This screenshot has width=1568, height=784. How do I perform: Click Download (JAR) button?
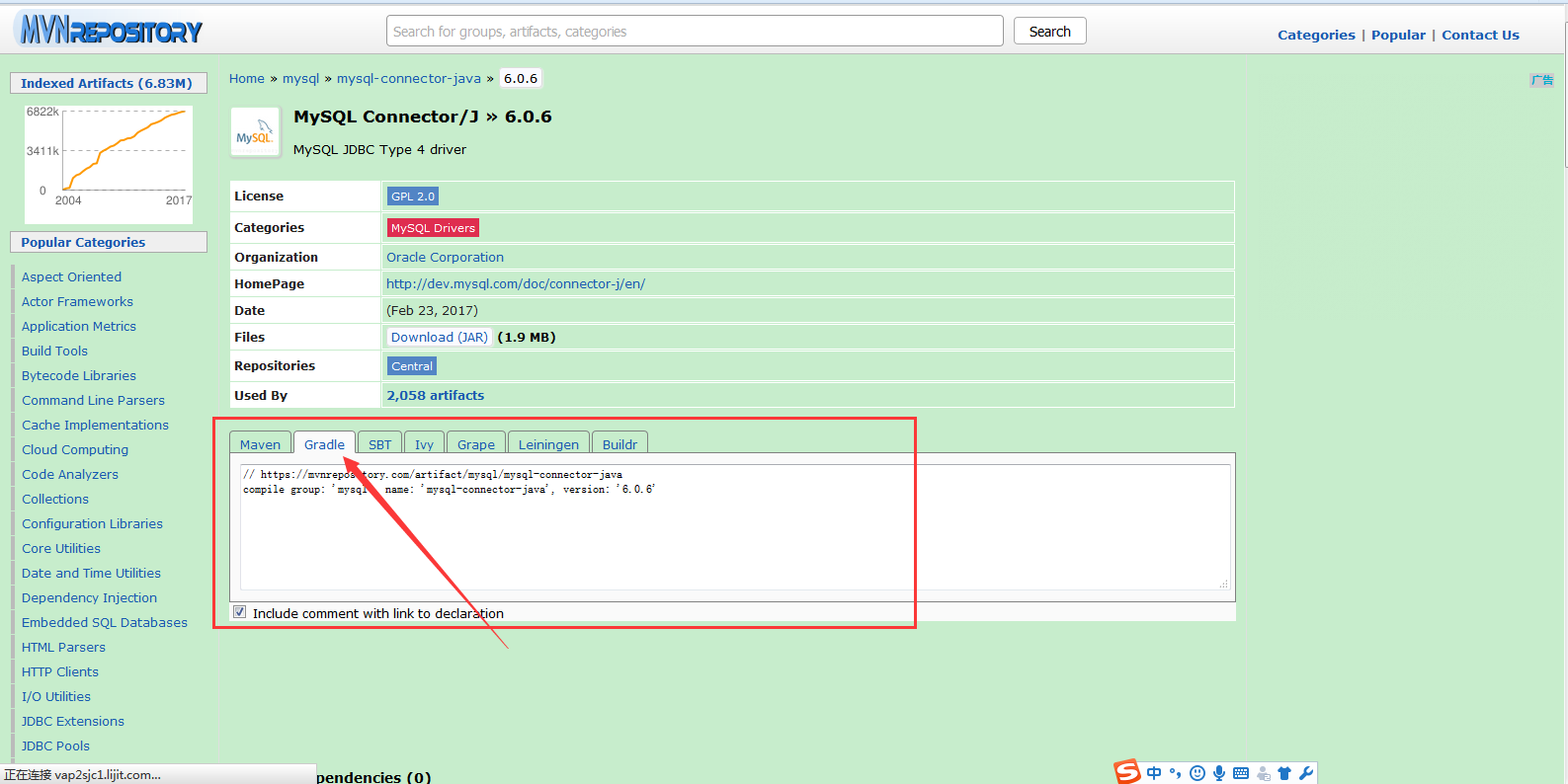[440, 337]
